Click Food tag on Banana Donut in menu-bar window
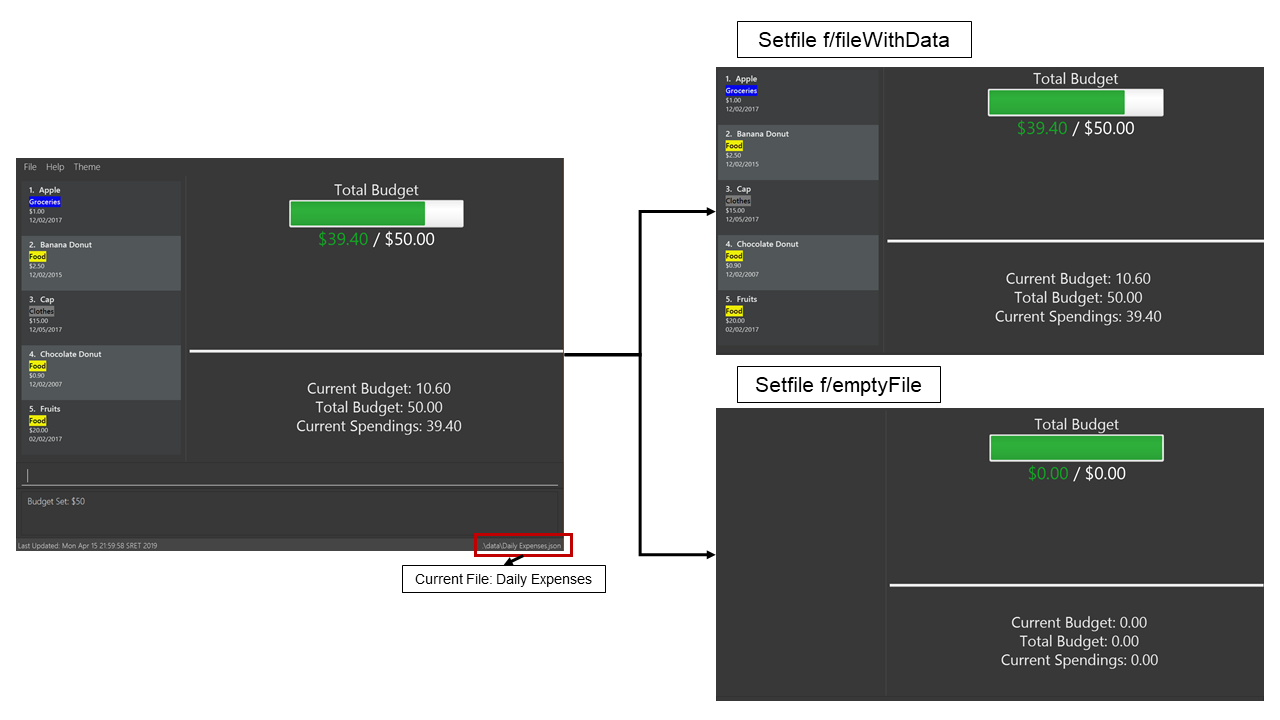This screenshot has height=720, width=1280. pyautogui.click(x=37, y=257)
